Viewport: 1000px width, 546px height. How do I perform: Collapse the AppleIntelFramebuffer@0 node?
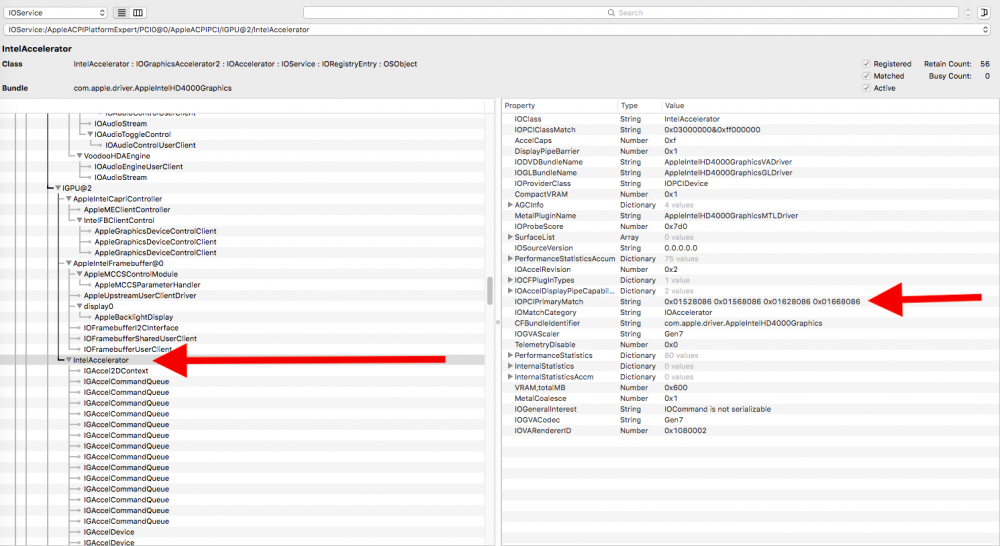69,263
